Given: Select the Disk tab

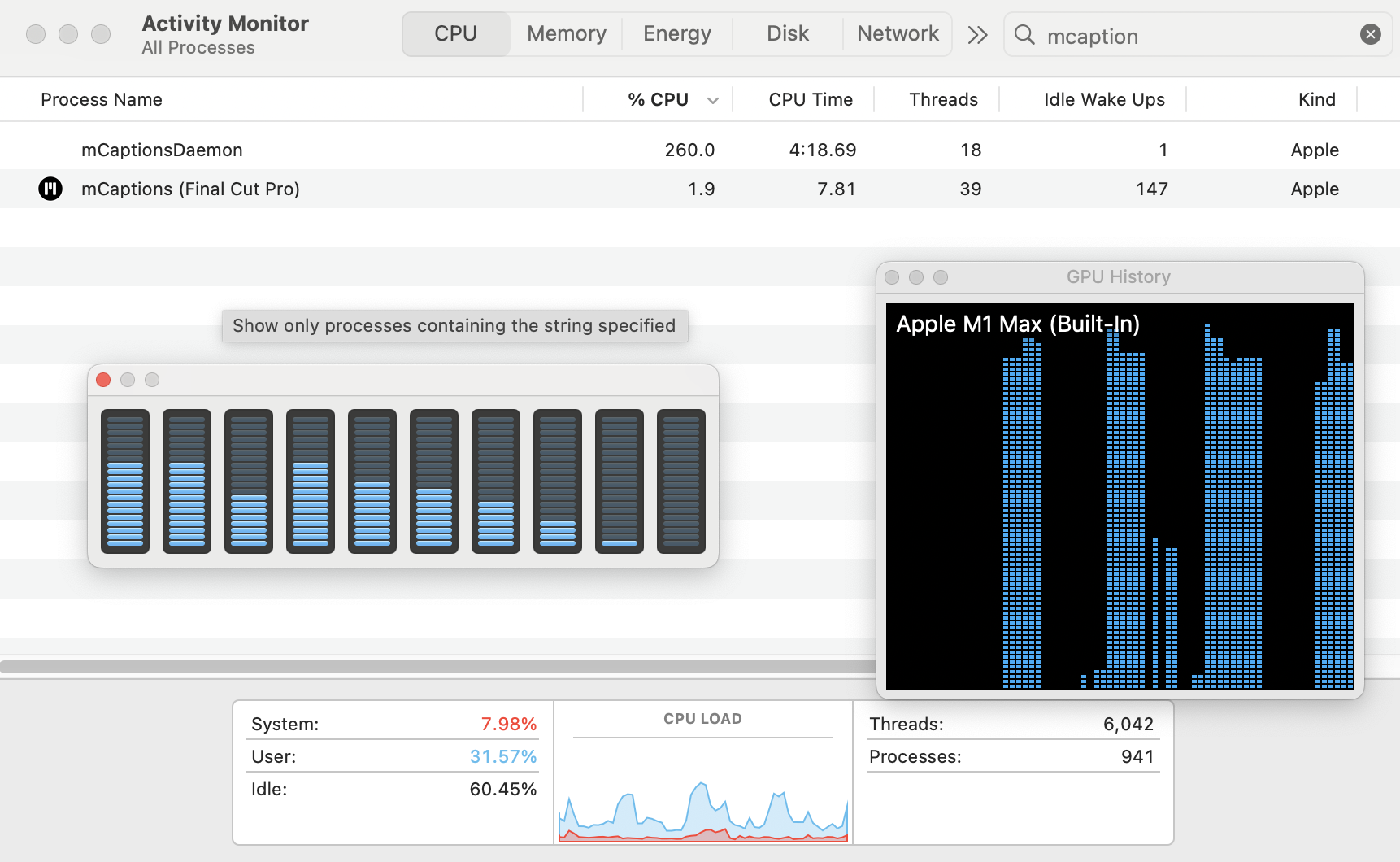Looking at the screenshot, I should (x=787, y=34).
